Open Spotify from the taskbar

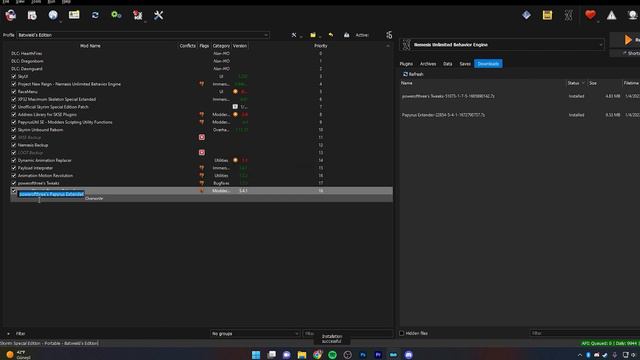[x=332, y=355]
